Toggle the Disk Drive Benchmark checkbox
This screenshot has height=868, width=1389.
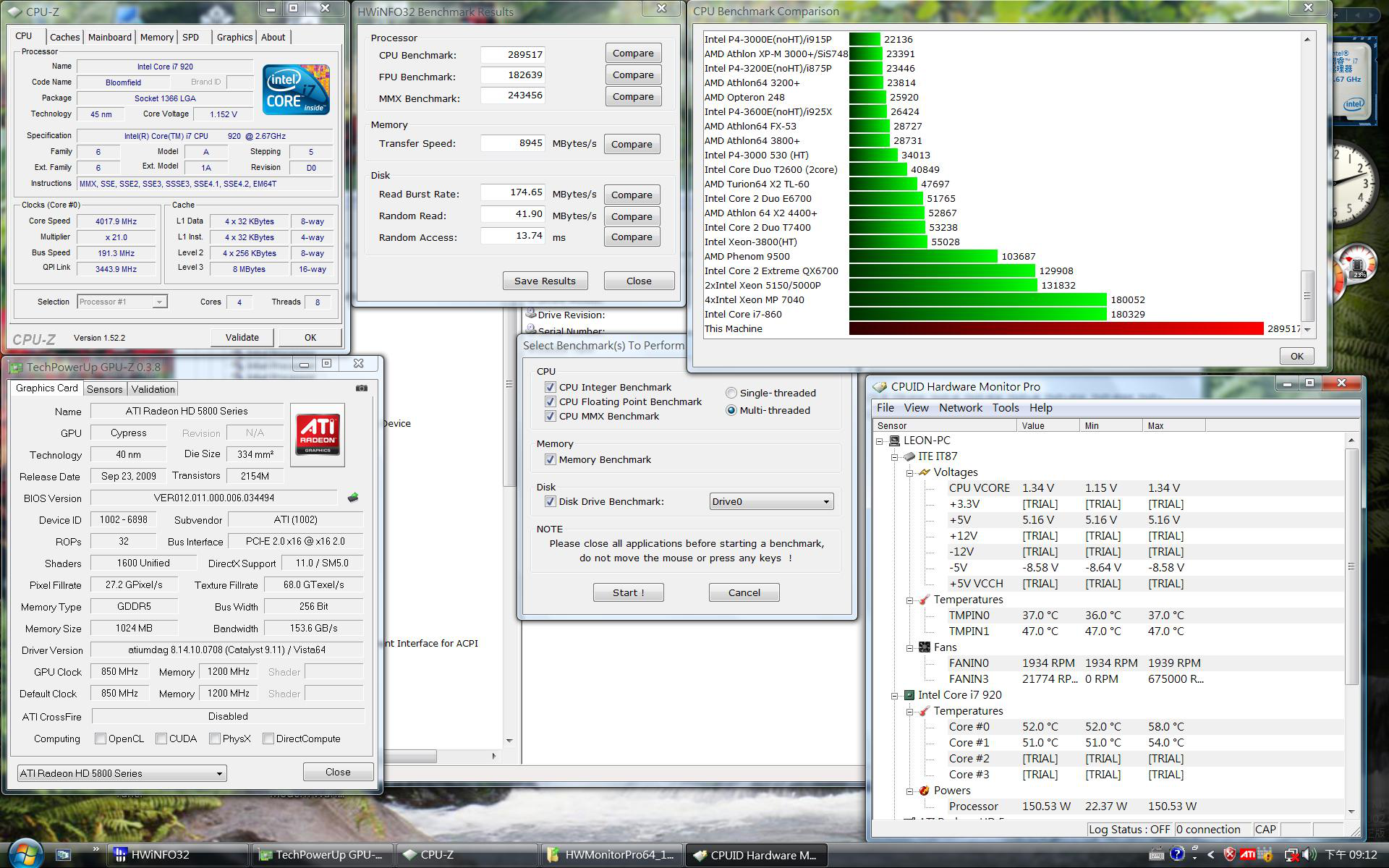point(551,502)
